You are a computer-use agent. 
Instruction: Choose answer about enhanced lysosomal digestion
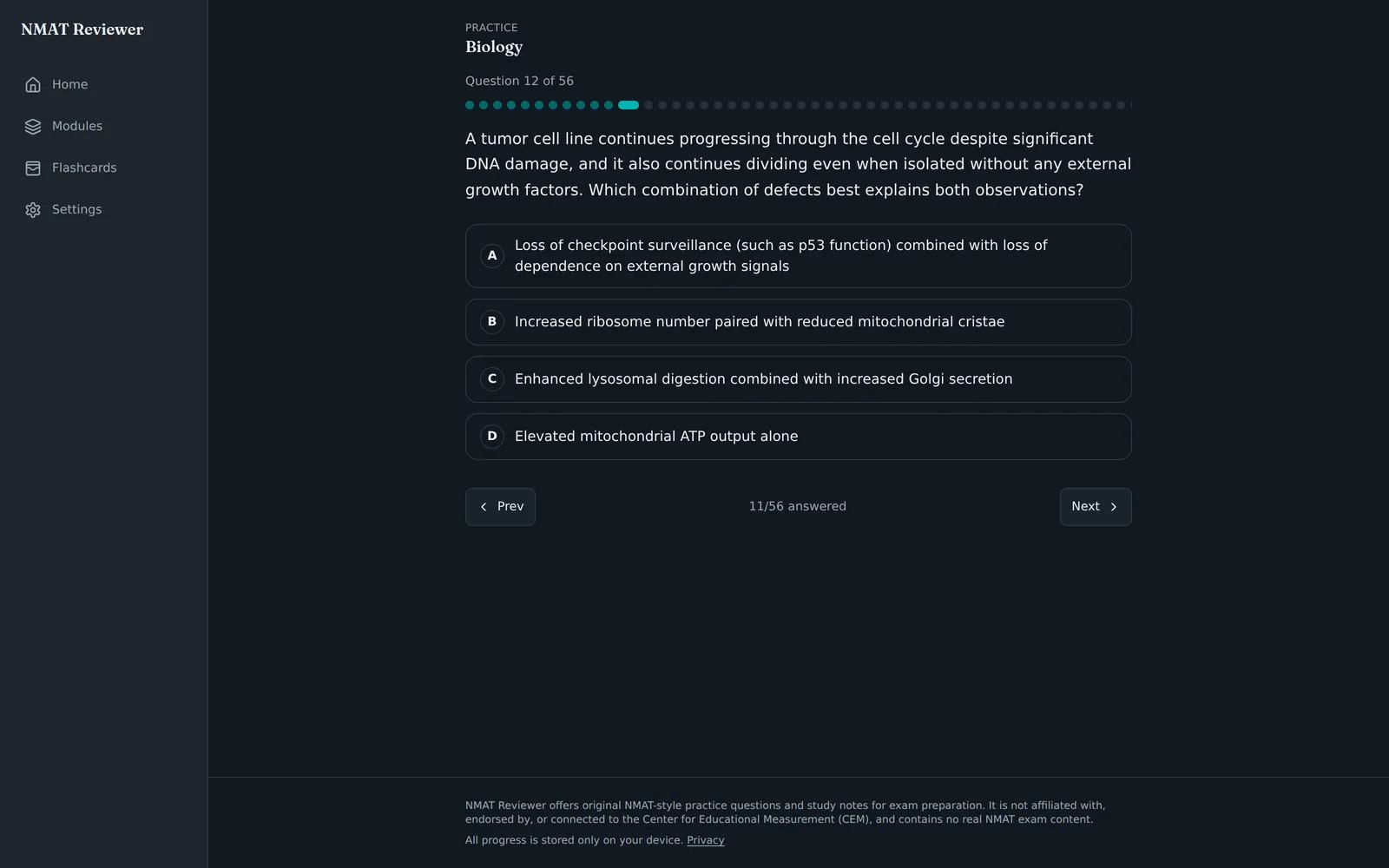798,379
